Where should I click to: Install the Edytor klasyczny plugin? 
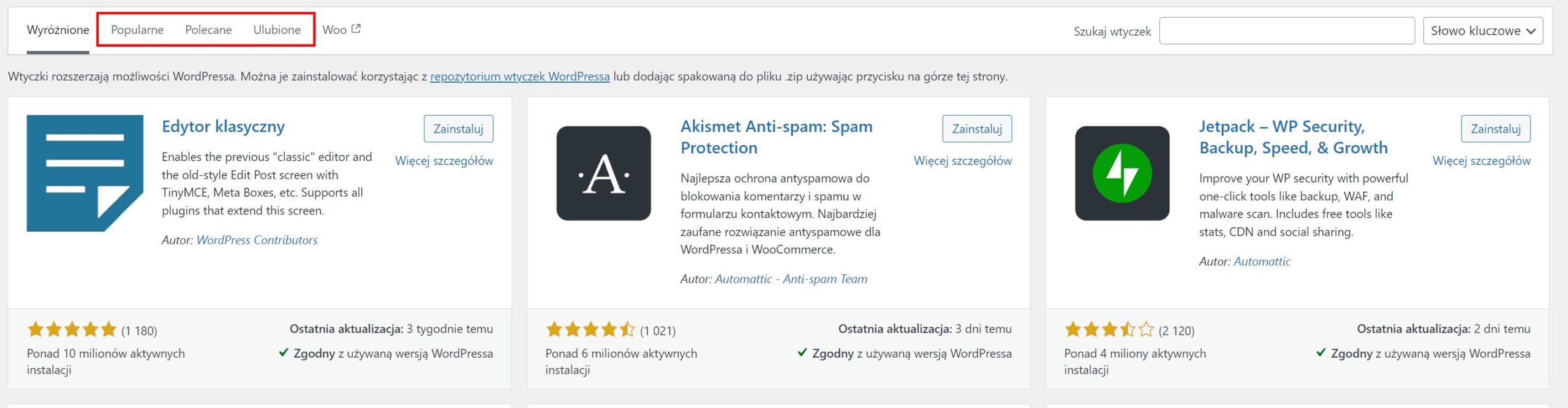pos(458,129)
